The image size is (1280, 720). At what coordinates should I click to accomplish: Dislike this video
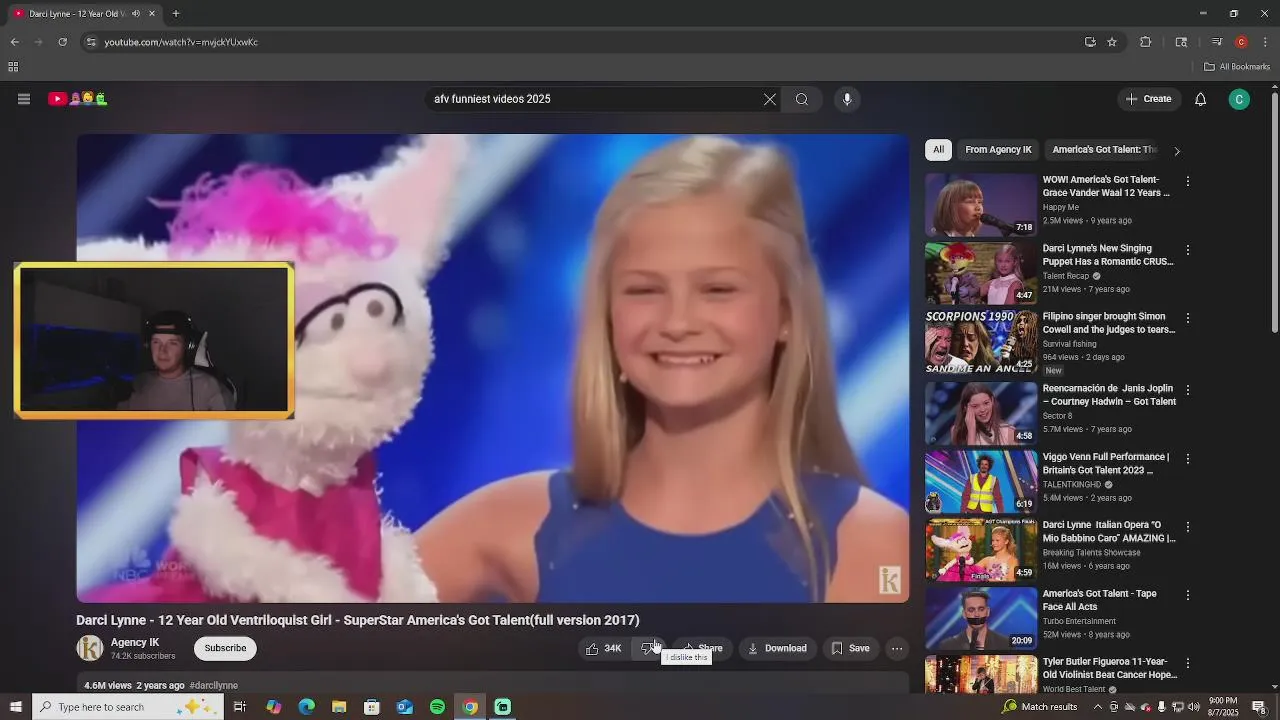click(x=648, y=648)
